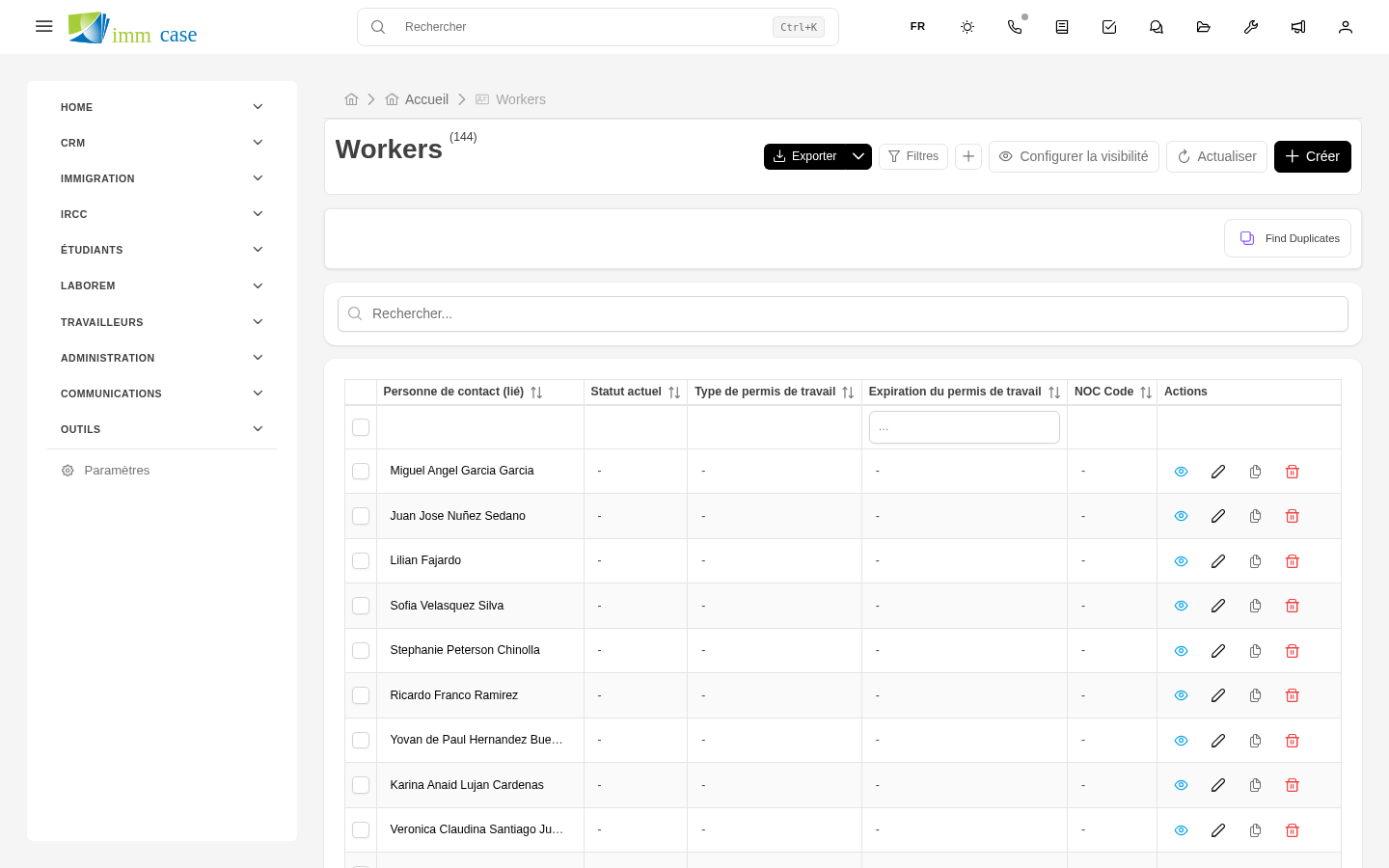Screen dimensions: 1389x868
Task: Open the Exporter dropdown arrow
Action: (858, 156)
